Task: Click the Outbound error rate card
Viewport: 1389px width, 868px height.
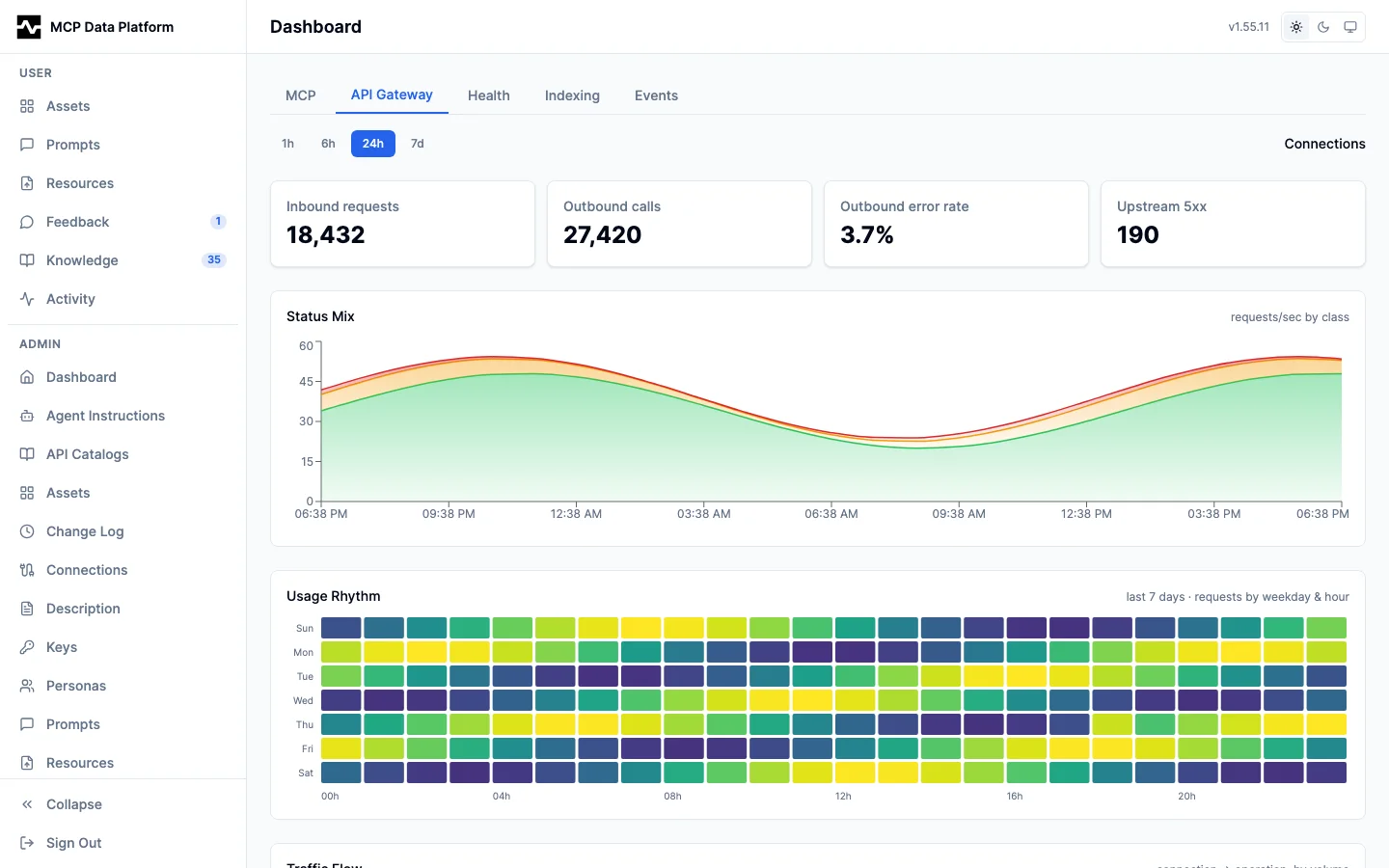Action: (956, 224)
